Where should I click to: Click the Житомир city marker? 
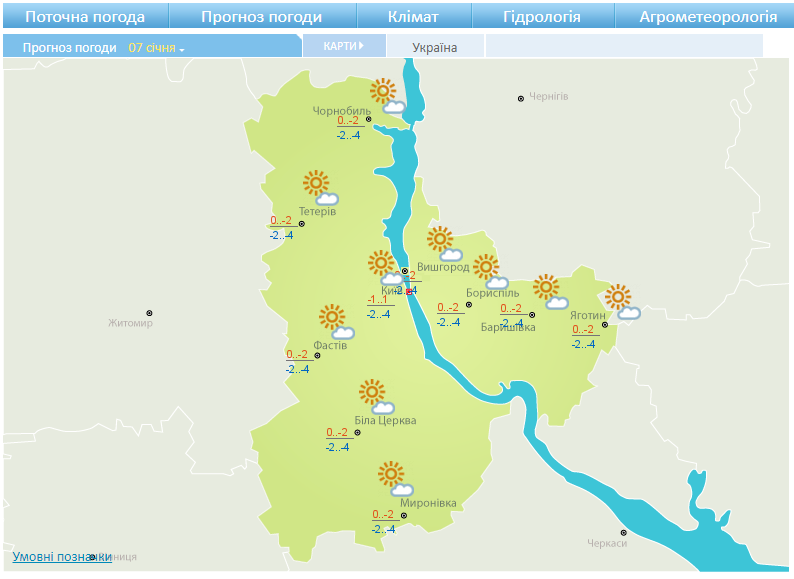point(150,313)
